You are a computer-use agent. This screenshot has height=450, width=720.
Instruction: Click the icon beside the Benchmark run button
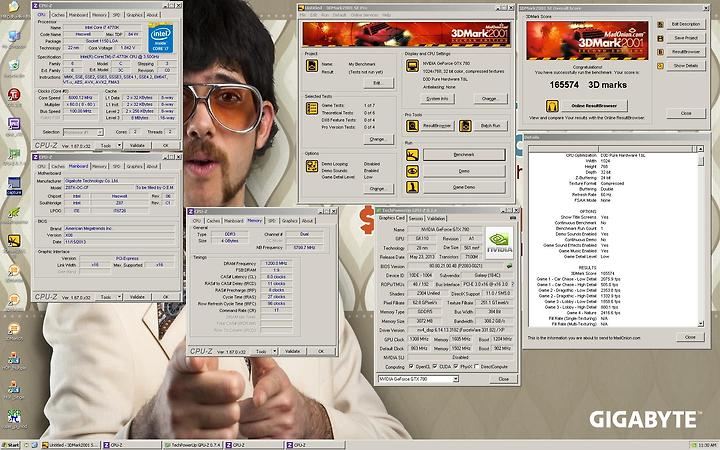pyautogui.click(x=412, y=155)
